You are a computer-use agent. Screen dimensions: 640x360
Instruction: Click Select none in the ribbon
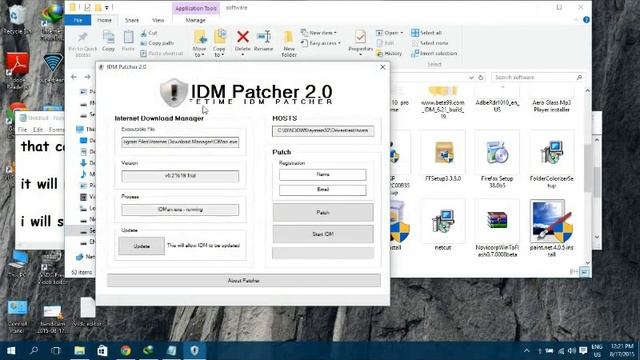click(429, 43)
